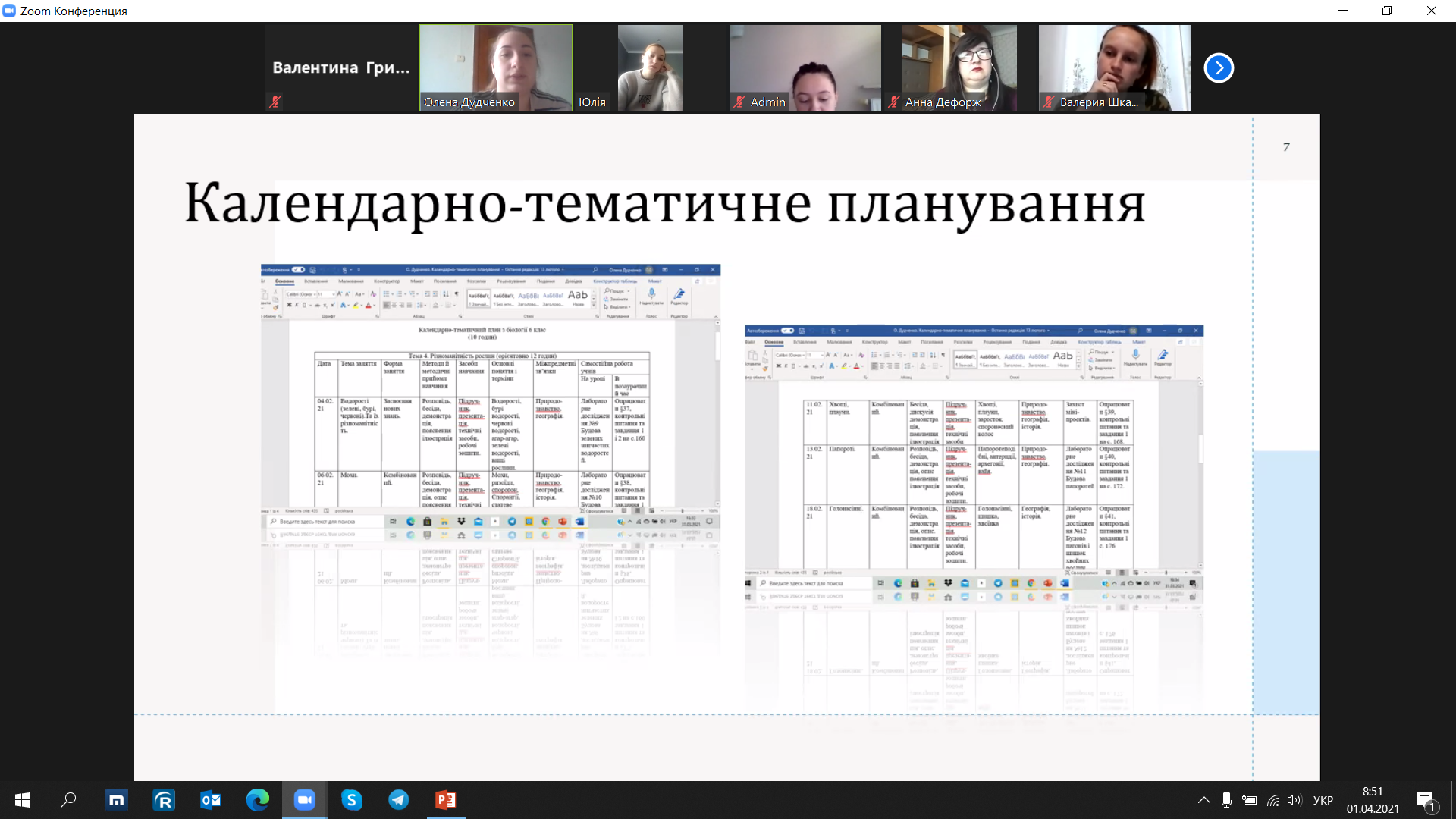Click Анна Дефорж's muted microphone indicator
Screen dimensions: 1456x819
(x=894, y=102)
